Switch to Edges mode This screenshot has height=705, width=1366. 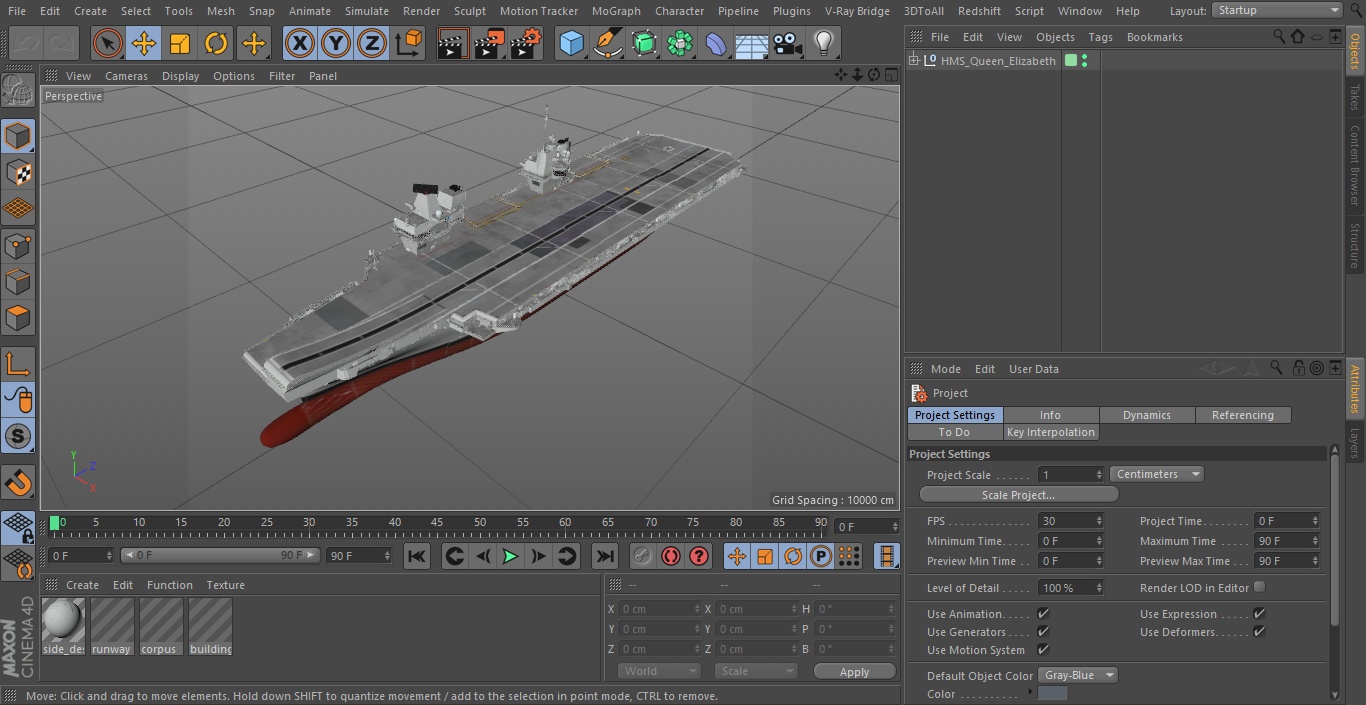point(18,282)
